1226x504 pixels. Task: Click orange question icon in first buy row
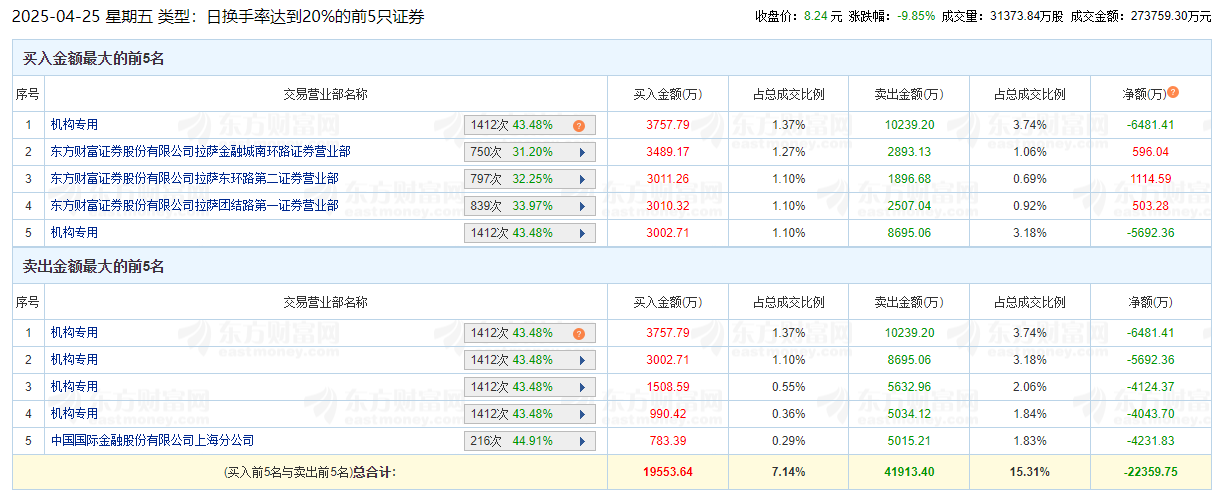click(578, 125)
